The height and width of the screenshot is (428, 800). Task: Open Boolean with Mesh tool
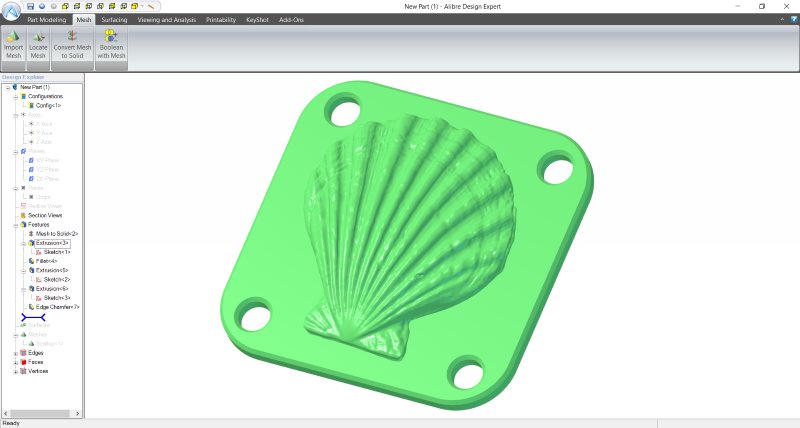coord(111,47)
